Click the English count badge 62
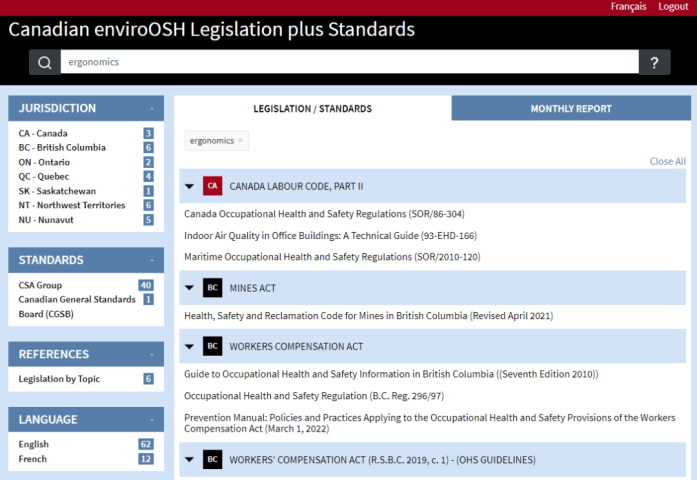This screenshot has height=480, width=697. point(146,444)
